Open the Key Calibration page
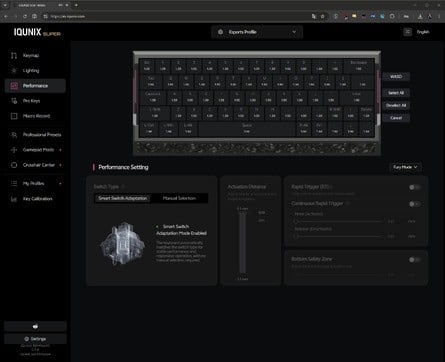The height and width of the screenshot is (362, 445). pos(35,199)
